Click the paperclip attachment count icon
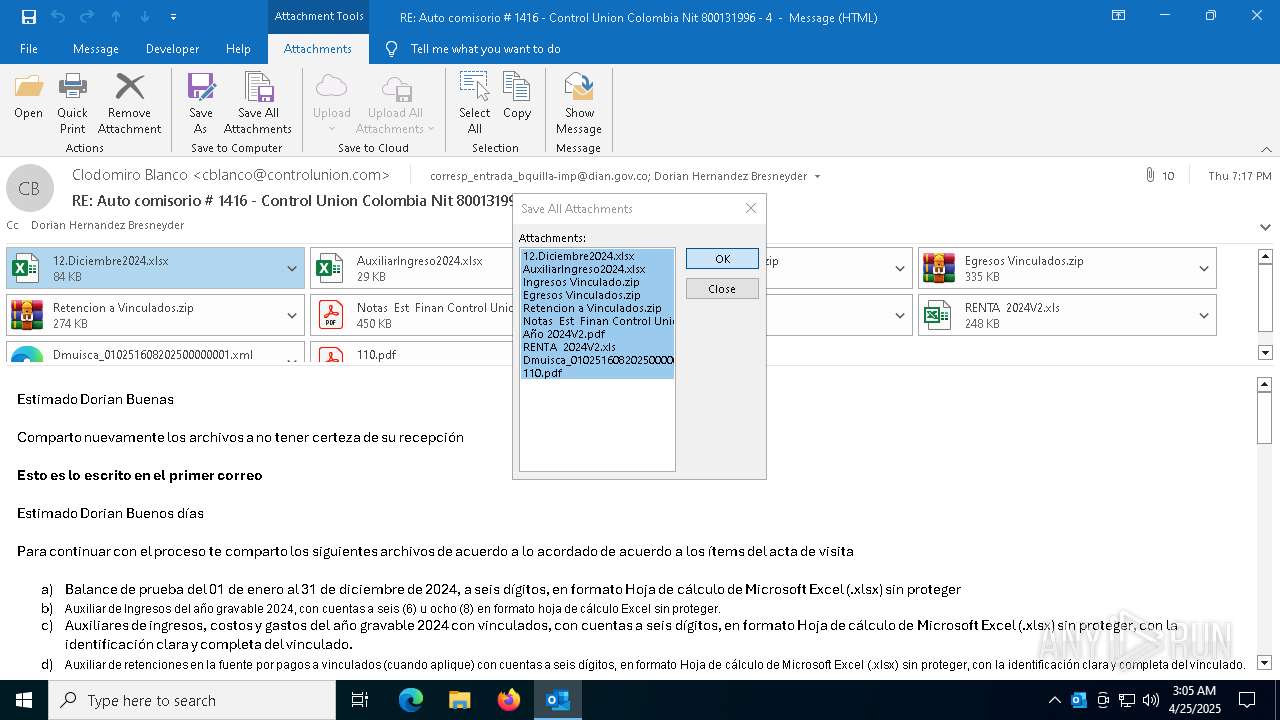This screenshot has width=1280, height=720. (x=1150, y=175)
